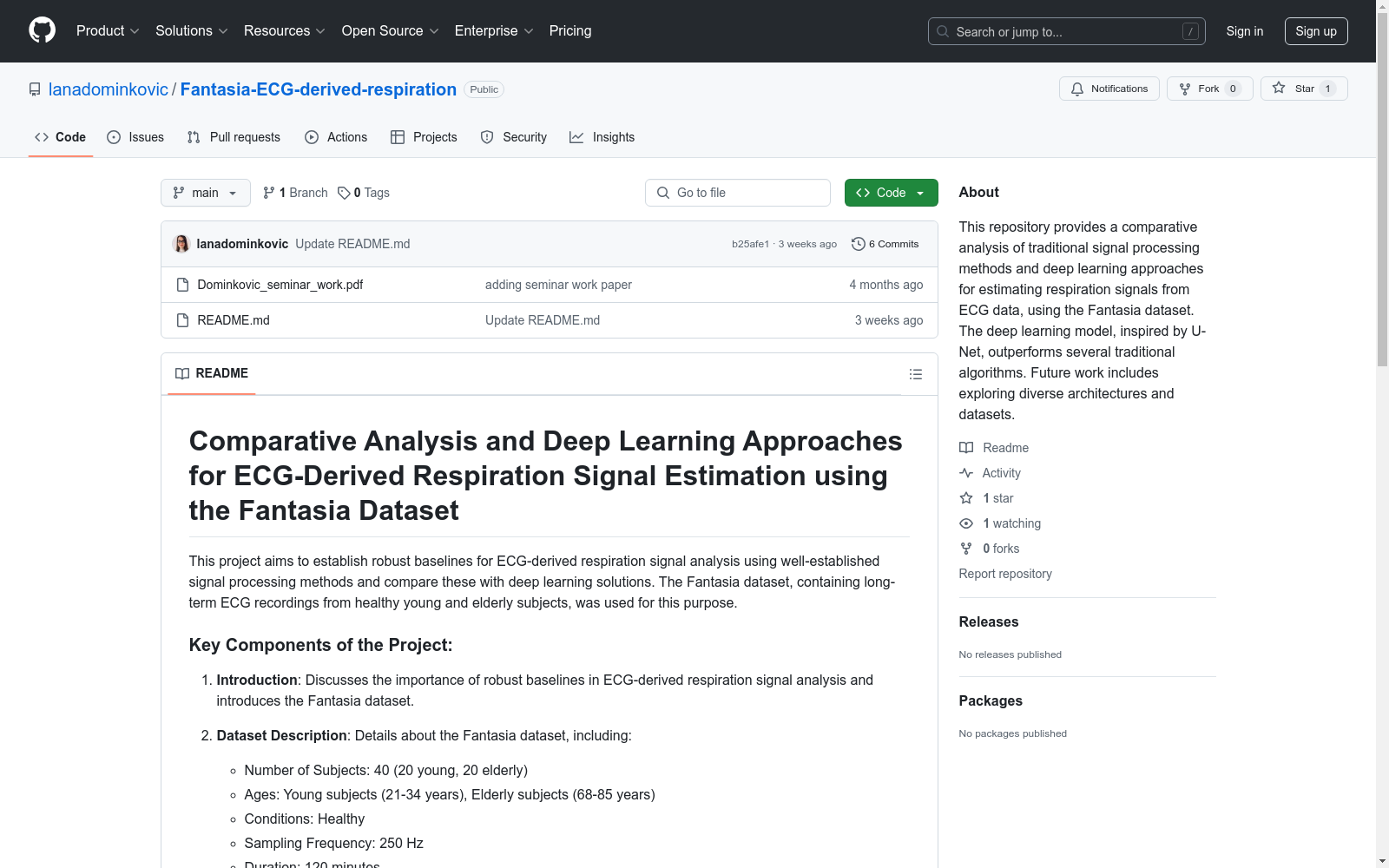The height and width of the screenshot is (868, 1389).
Task: Expand the Solutions menu
Action: 192,30
